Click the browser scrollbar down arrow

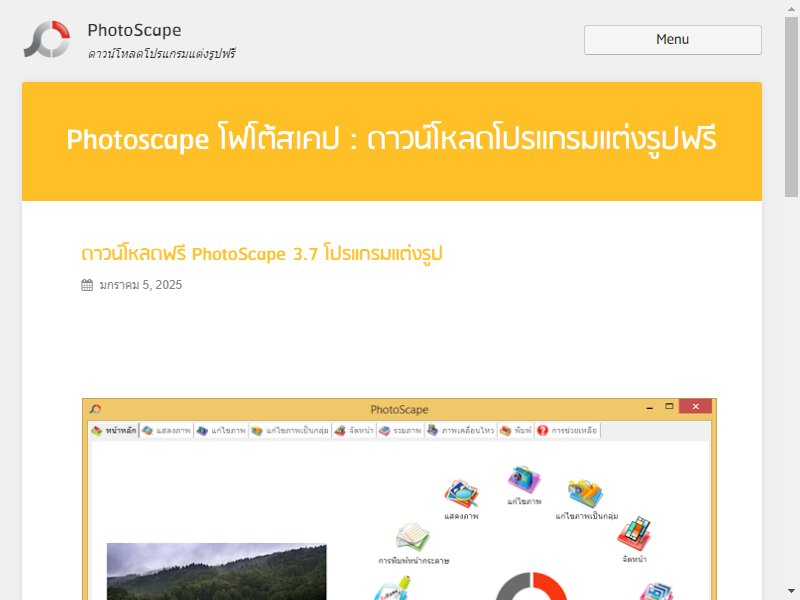pyautogui.click(x=791, y=591)
